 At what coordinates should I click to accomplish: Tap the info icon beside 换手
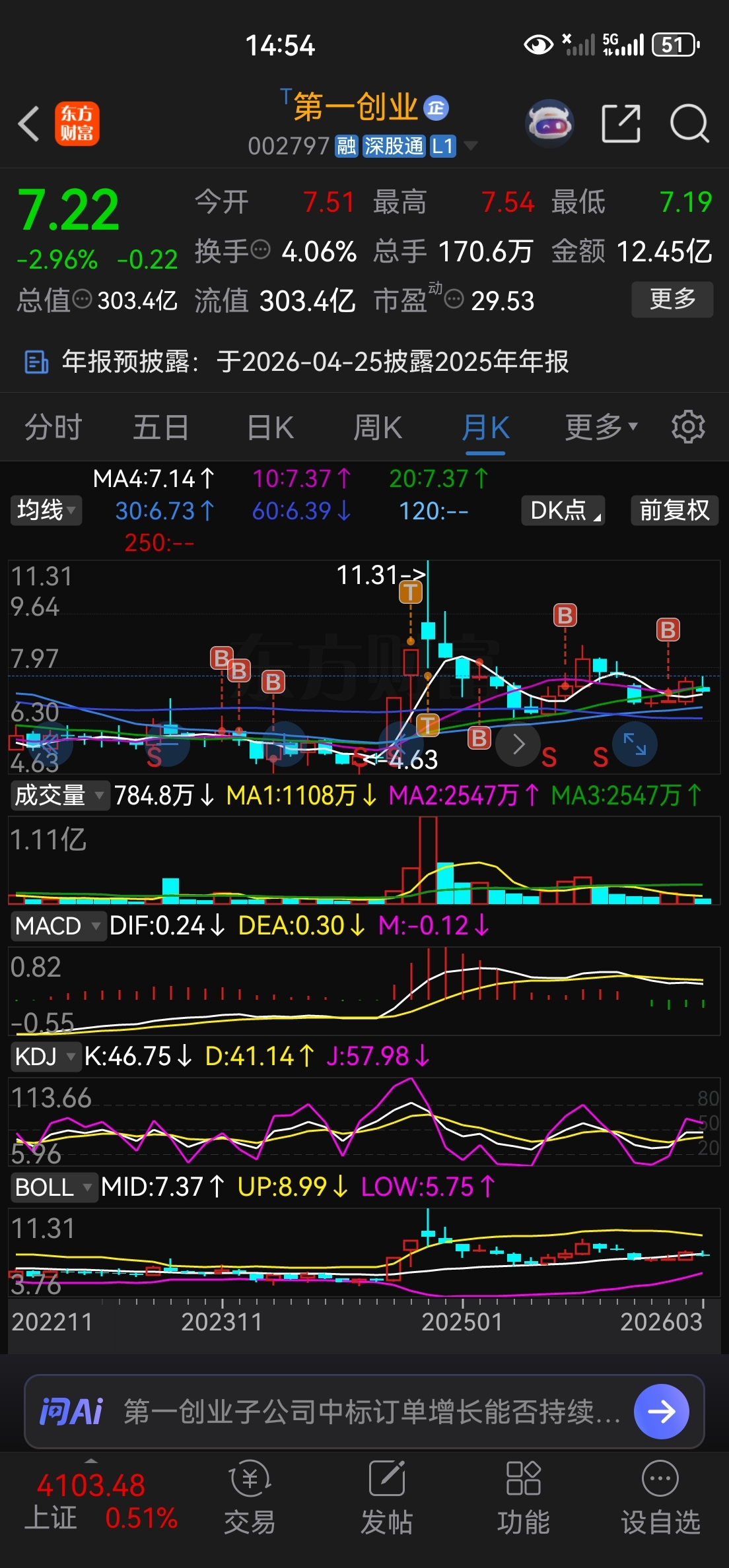tap(261, 250)
